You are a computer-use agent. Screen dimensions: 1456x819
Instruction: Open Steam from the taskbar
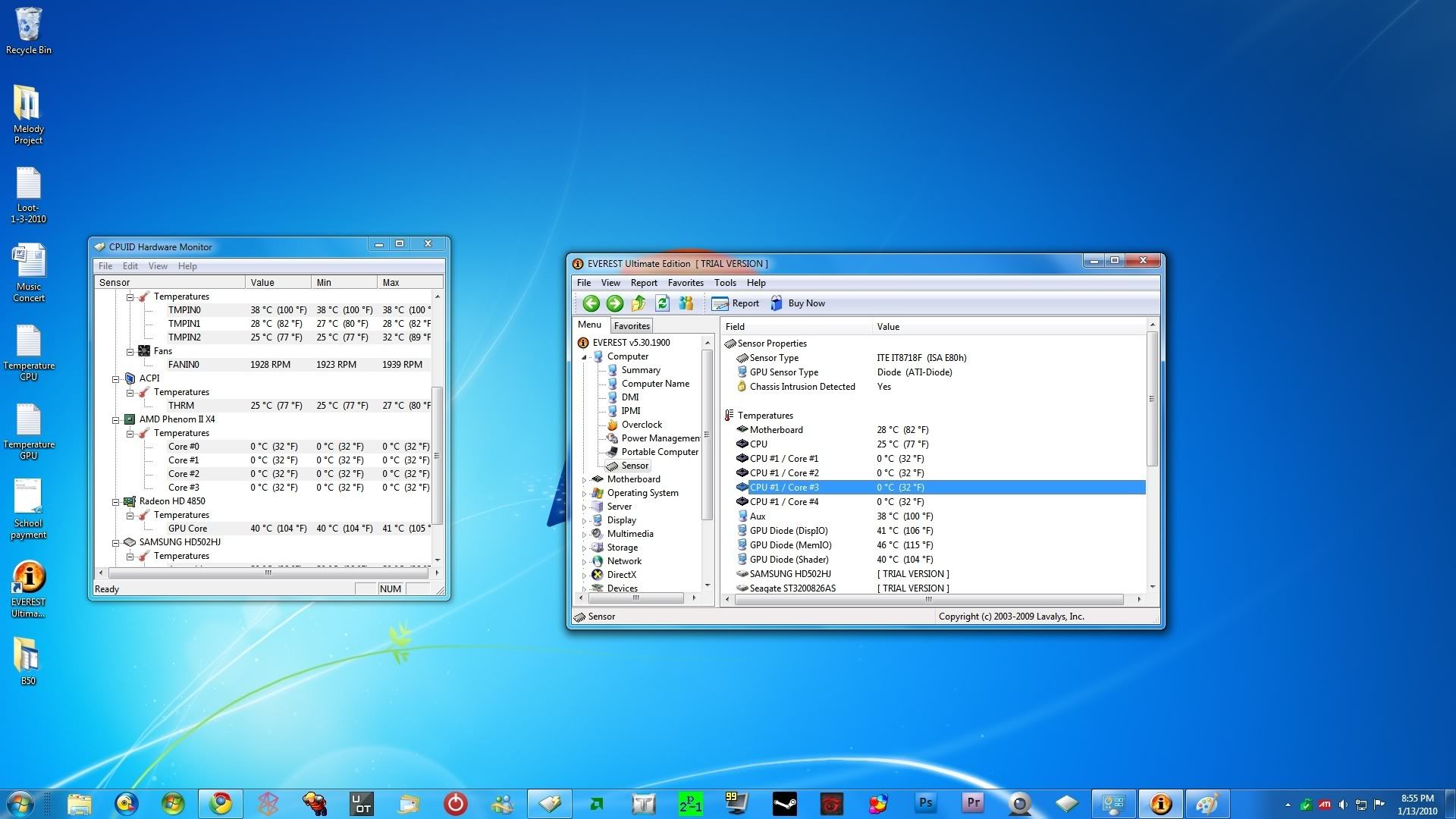(785, 803)
